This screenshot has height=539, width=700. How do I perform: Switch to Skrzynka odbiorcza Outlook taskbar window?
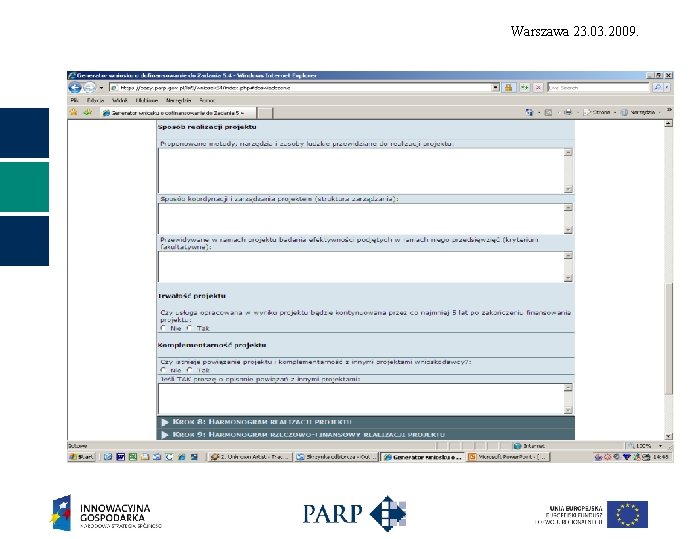tap(336, 457)
